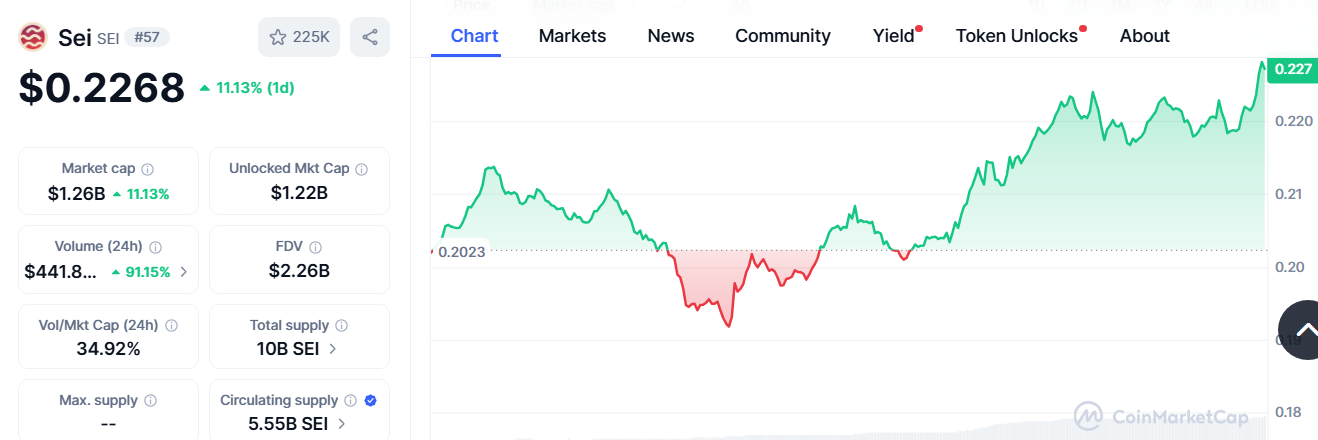Switch to the Chart tab
This screenshot has height=440, width=1318.
click(x=475, y=36)
